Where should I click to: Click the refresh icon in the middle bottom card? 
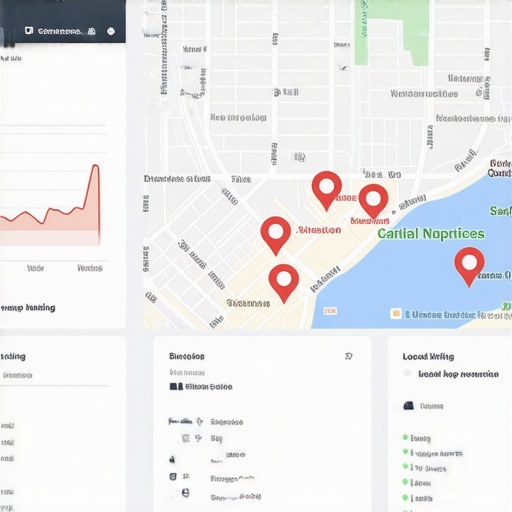tap(349, 356)
